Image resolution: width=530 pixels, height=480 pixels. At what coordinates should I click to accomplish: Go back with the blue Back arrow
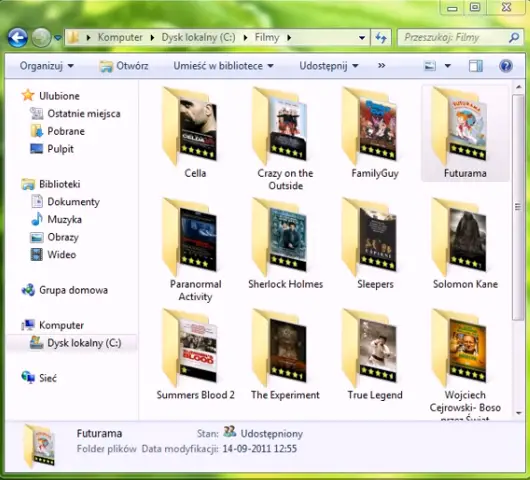18,37
